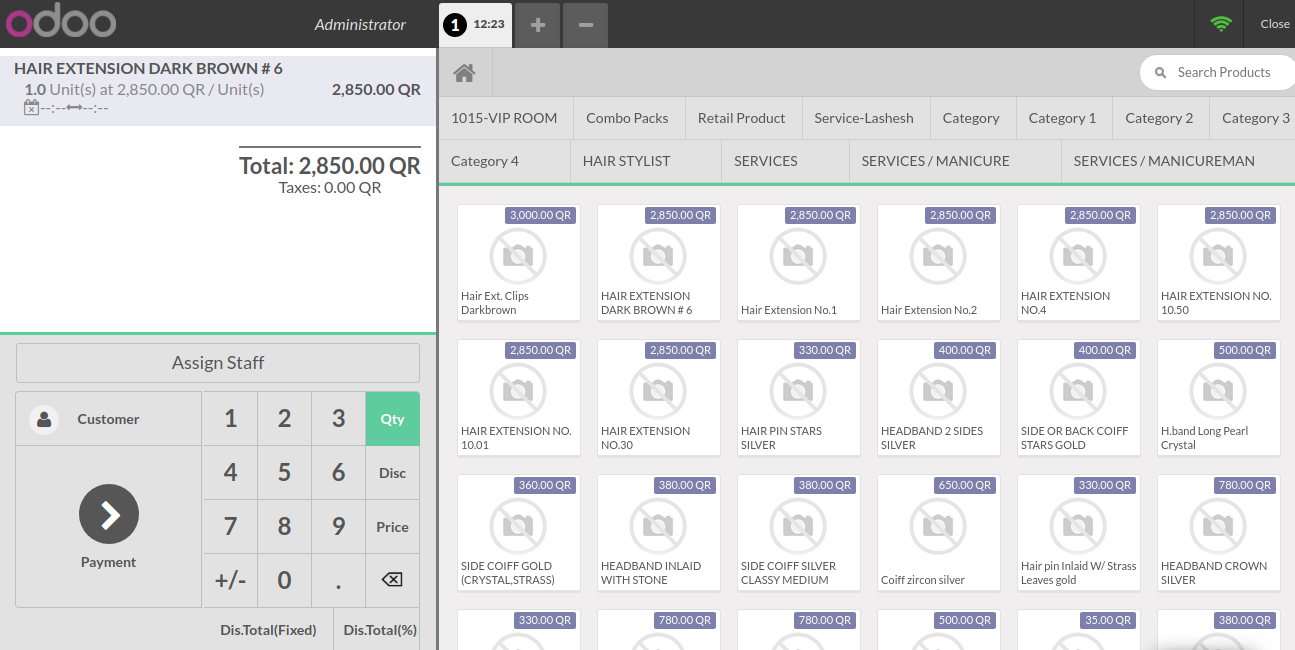The width and height of the screenshot is (1295, 650).
Task: Click the Close button in the top bar
Action: point(1274,24)
